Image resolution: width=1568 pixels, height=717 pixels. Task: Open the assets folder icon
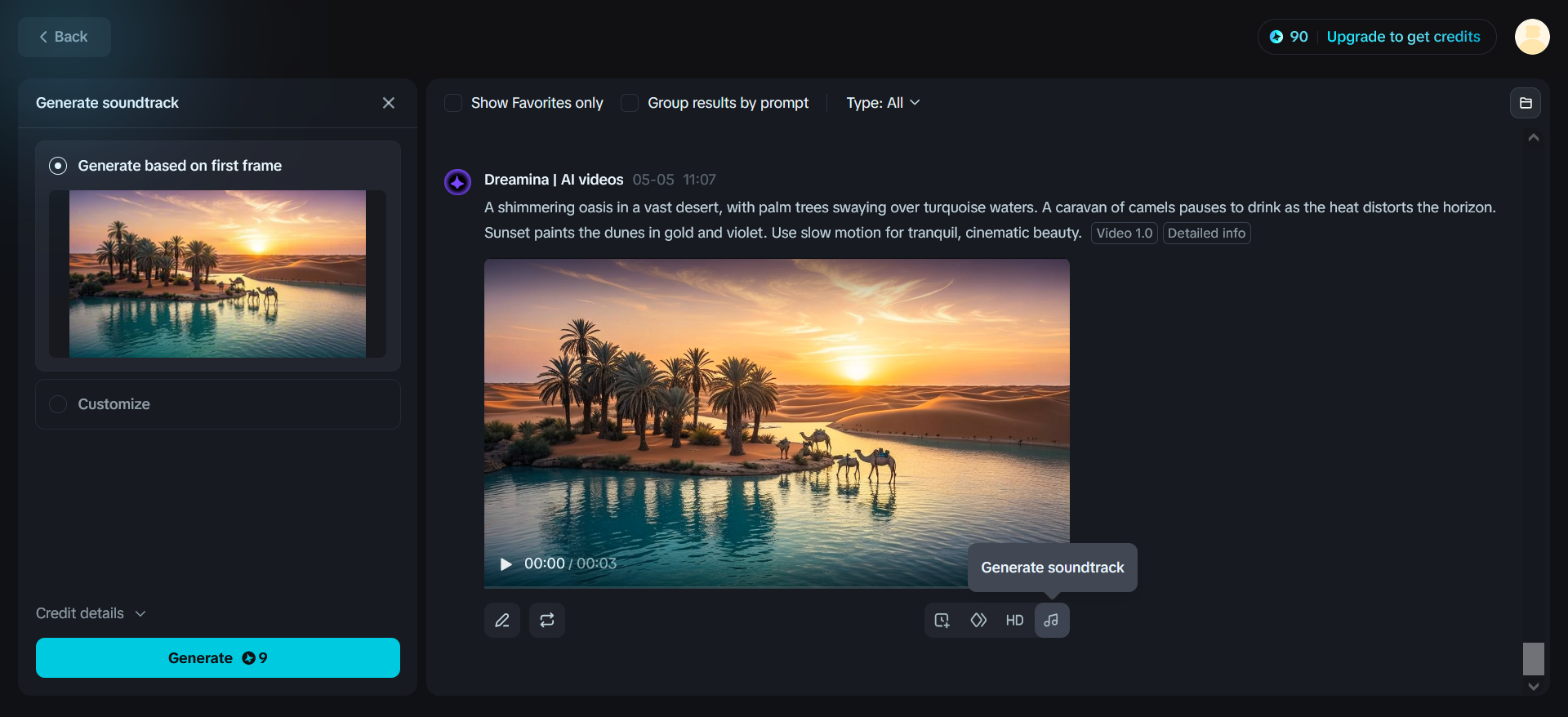1526,103
